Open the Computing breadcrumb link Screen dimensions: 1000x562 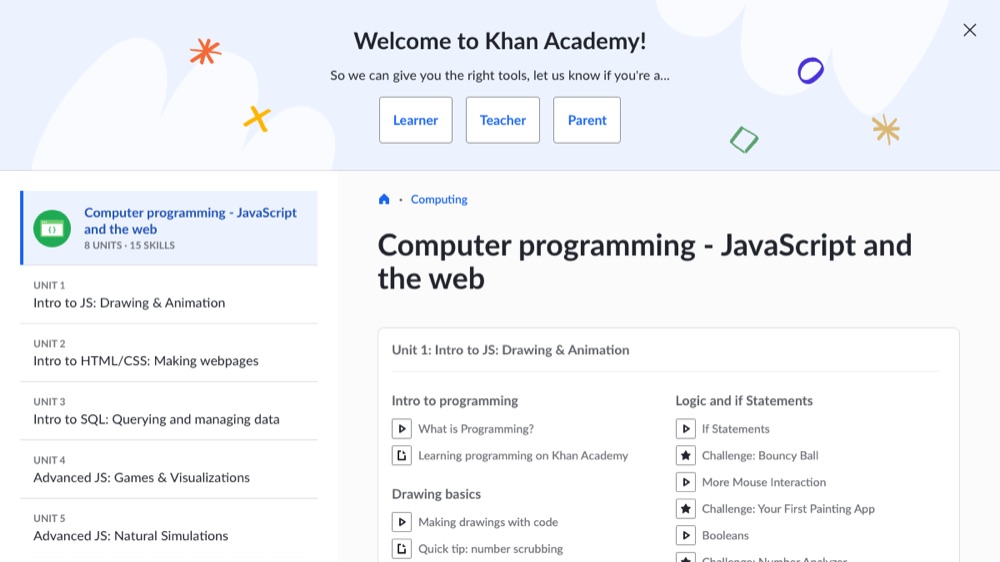point(439,199)
